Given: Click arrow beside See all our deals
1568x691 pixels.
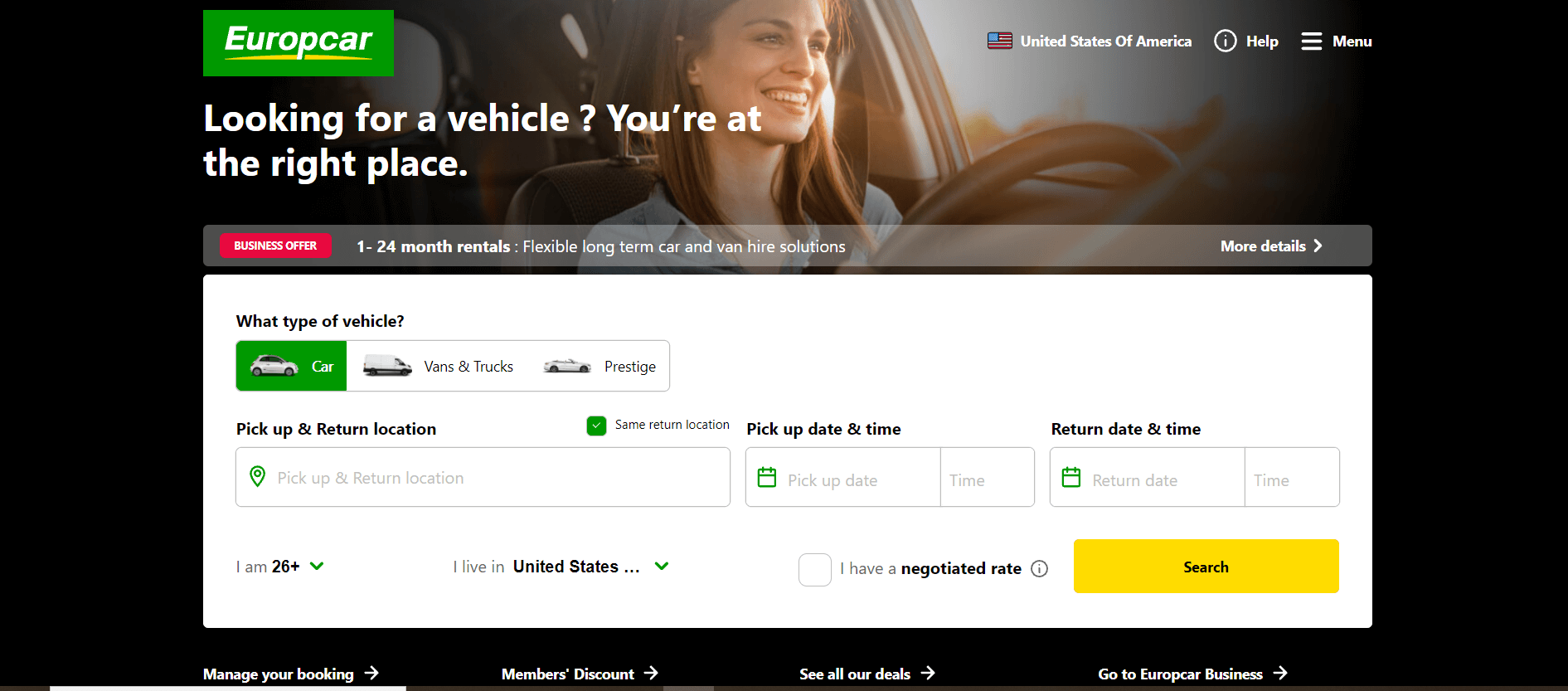Looking at the screenshot, I should coord(928,673).
